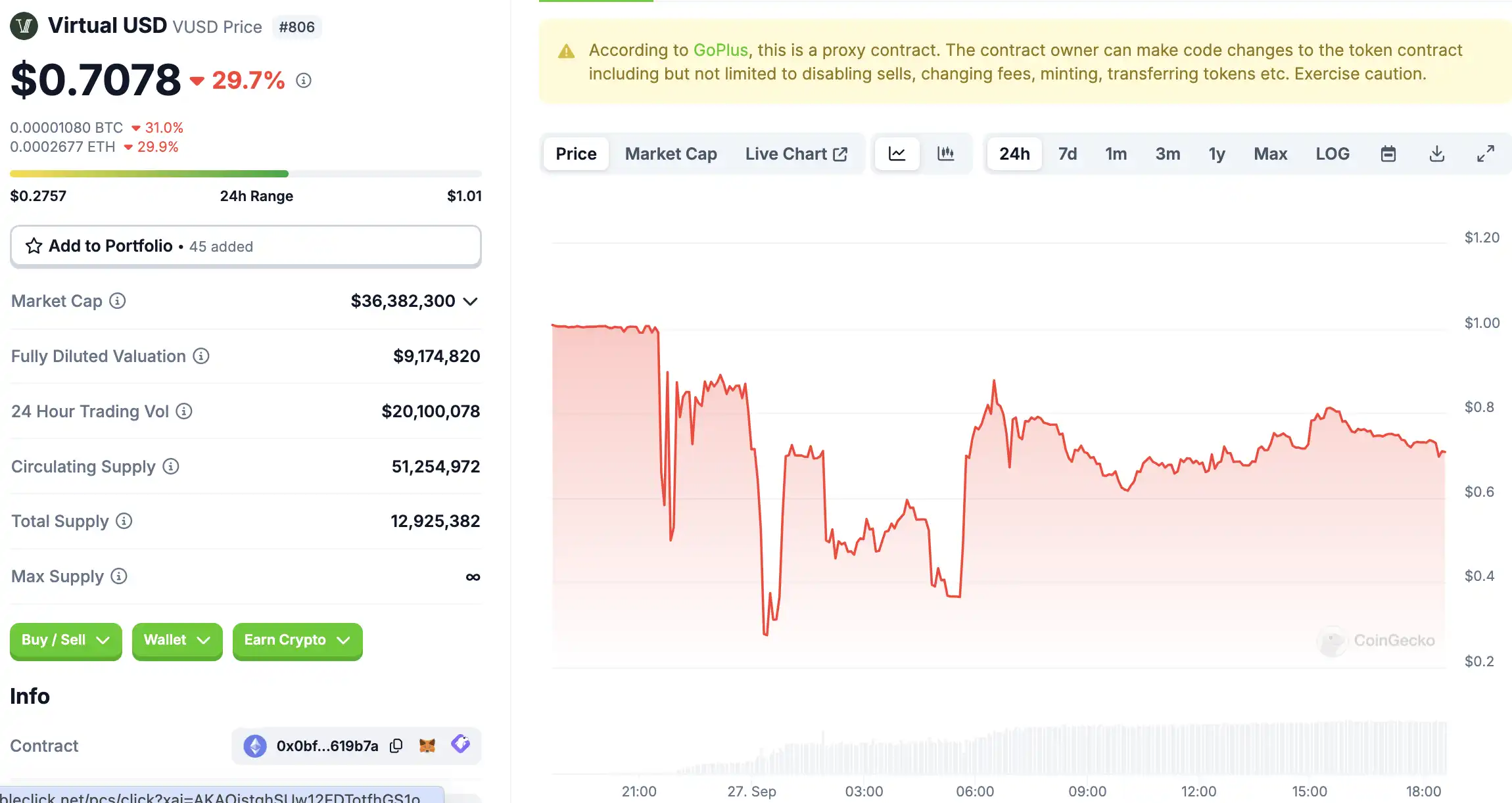Open the Live Chart tab
Viewport: 1512px width, 803px height.
(796, 154)
